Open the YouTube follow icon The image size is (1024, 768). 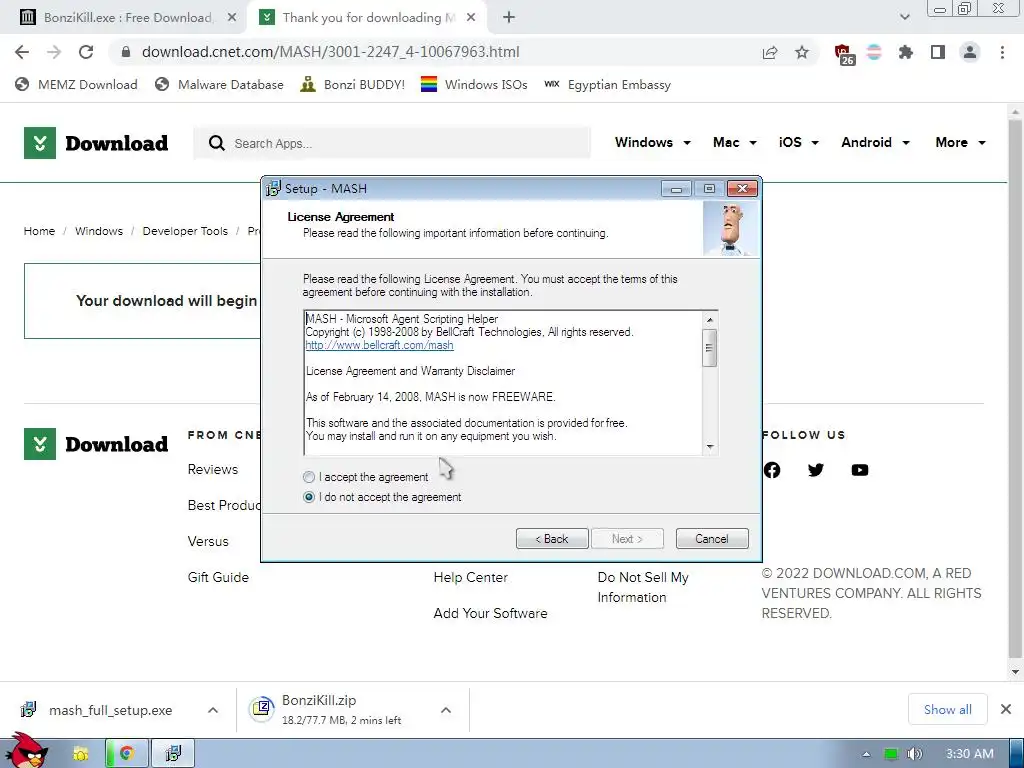pos(860,470)
